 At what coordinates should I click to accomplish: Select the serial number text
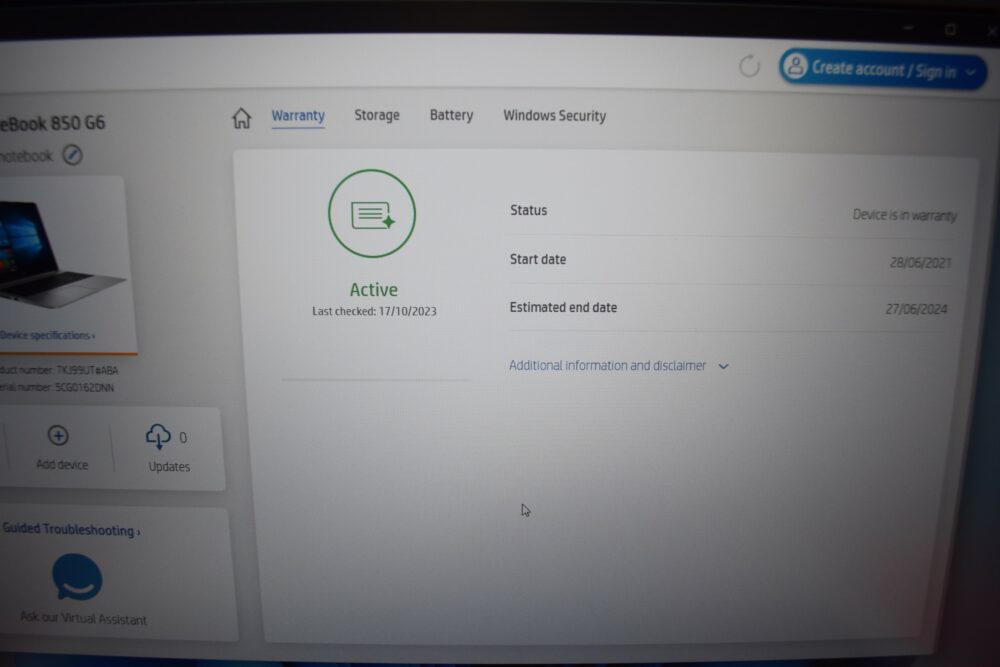[x=57, y=387]
